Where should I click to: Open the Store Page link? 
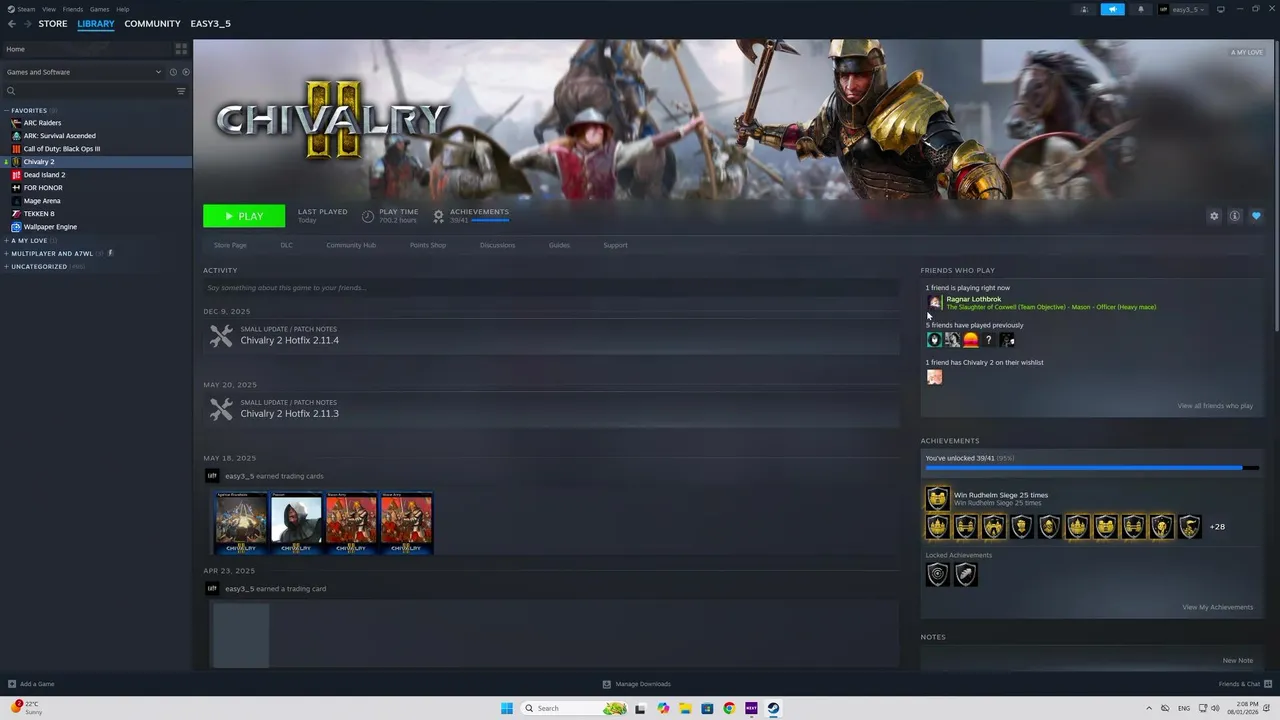230,245
